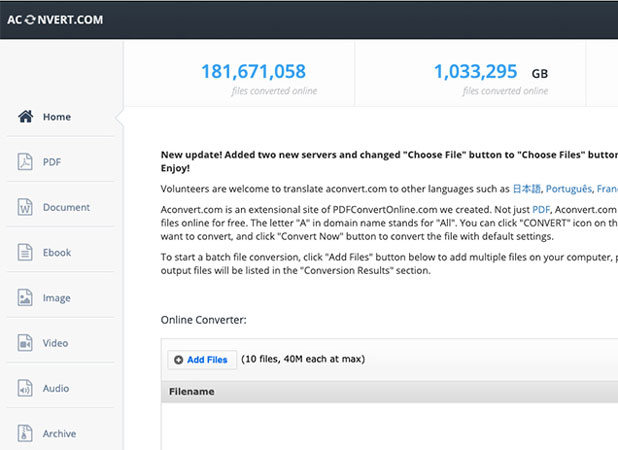Open the Audio music note icon
The image size is (618, 450).
tap(26, 388)
